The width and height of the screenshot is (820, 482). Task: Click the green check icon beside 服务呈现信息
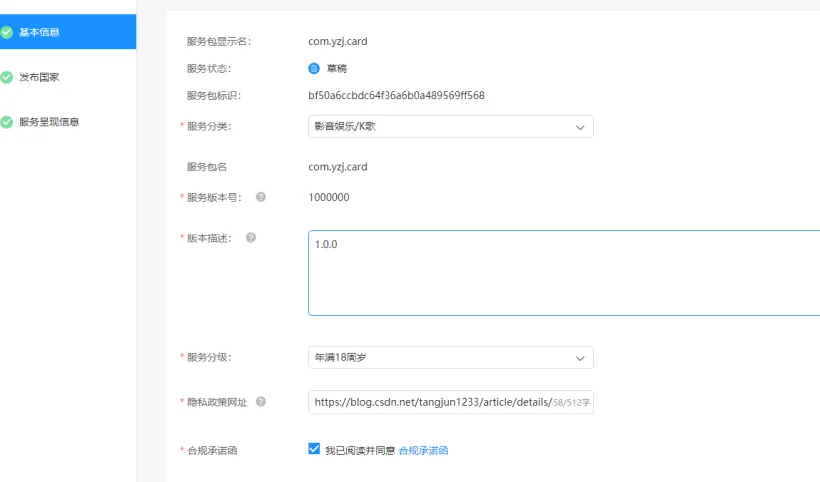pyautogui.click(x=6, y=122)
